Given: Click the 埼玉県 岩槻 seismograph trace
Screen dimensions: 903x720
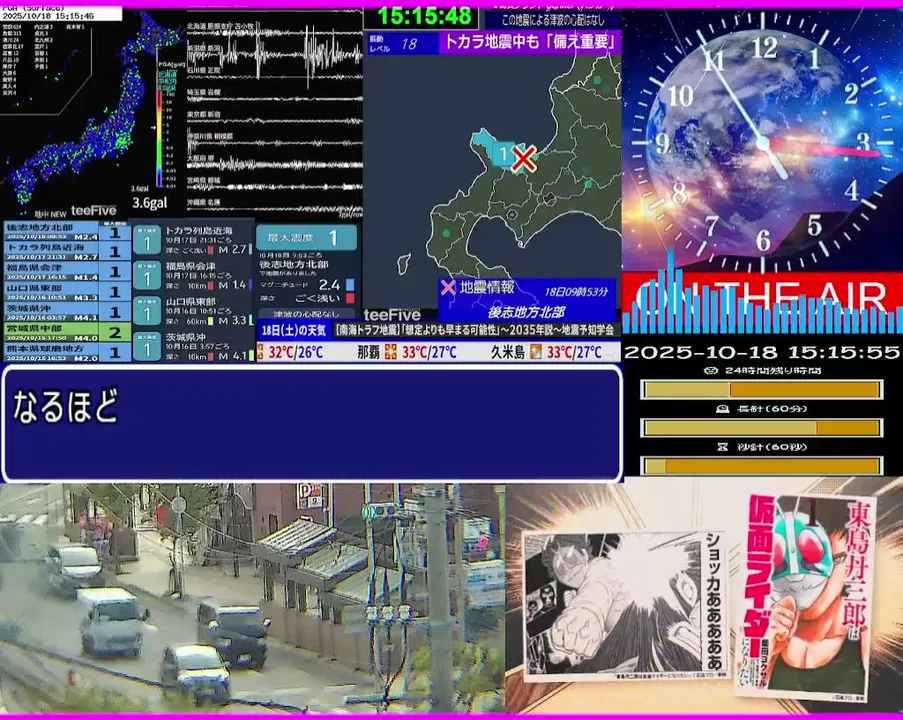Looking at the screenshot, I should click(x=275, y=98).
